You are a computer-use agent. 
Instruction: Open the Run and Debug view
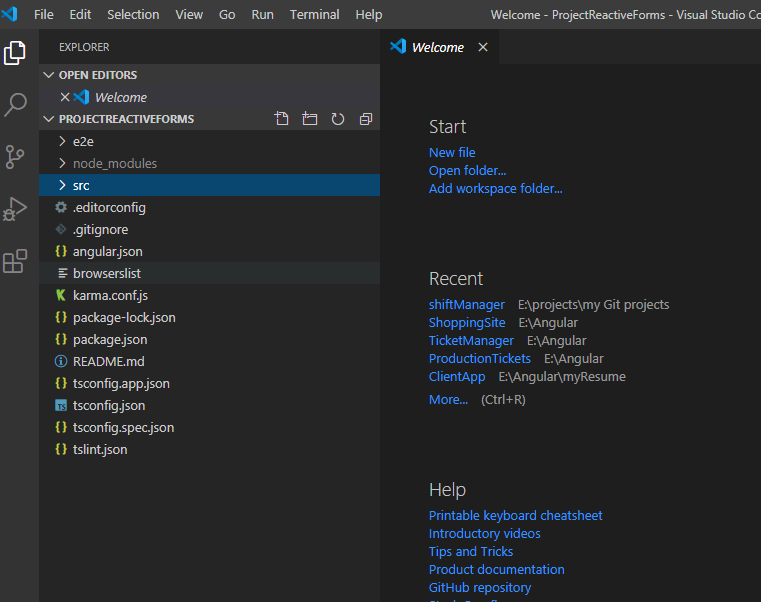[x=16, y=209]
